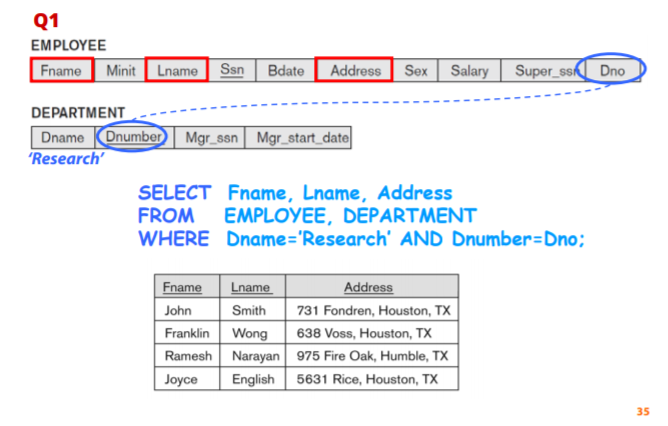Select the 5631 Rice, Houston, TX cell
Viewport: 668px width, 426px height.
point(372,378)
